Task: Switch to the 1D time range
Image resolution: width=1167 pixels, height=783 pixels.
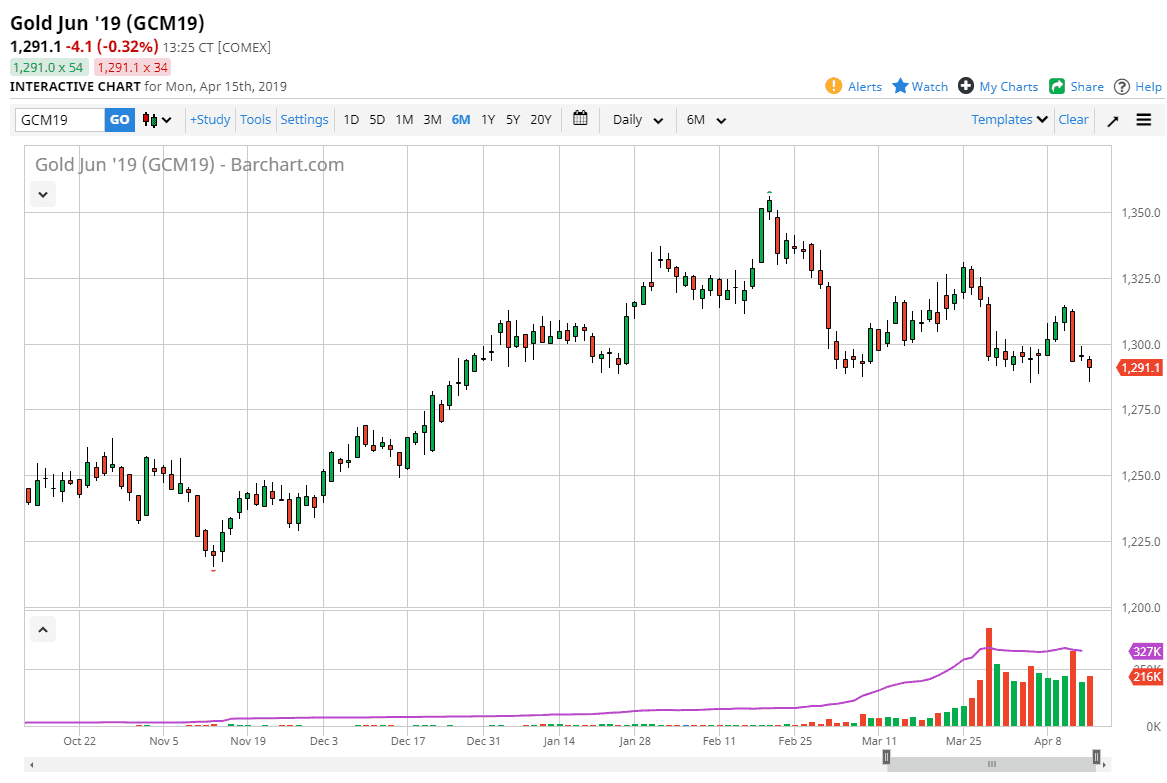Action: (x=351, y=119)
